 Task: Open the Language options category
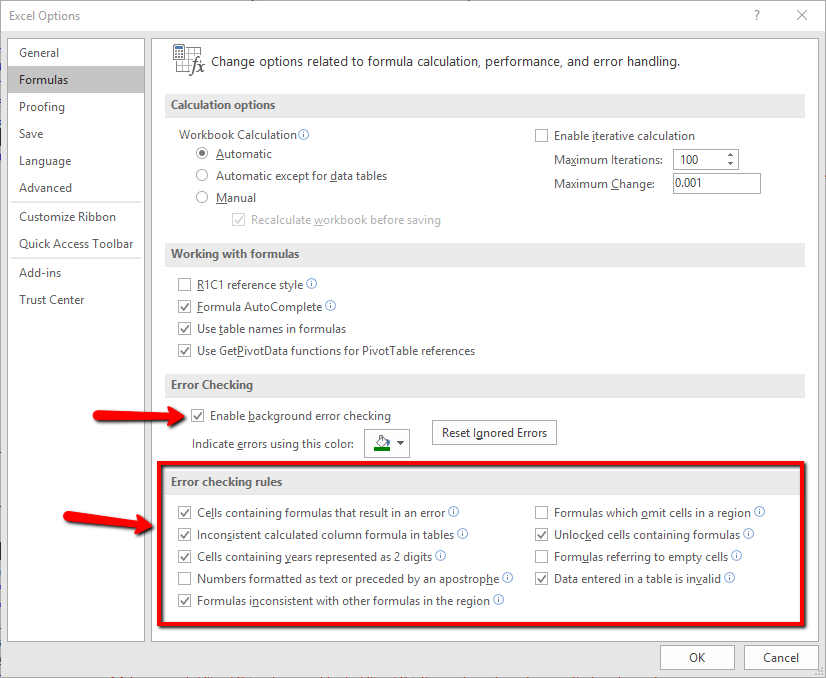76,161
